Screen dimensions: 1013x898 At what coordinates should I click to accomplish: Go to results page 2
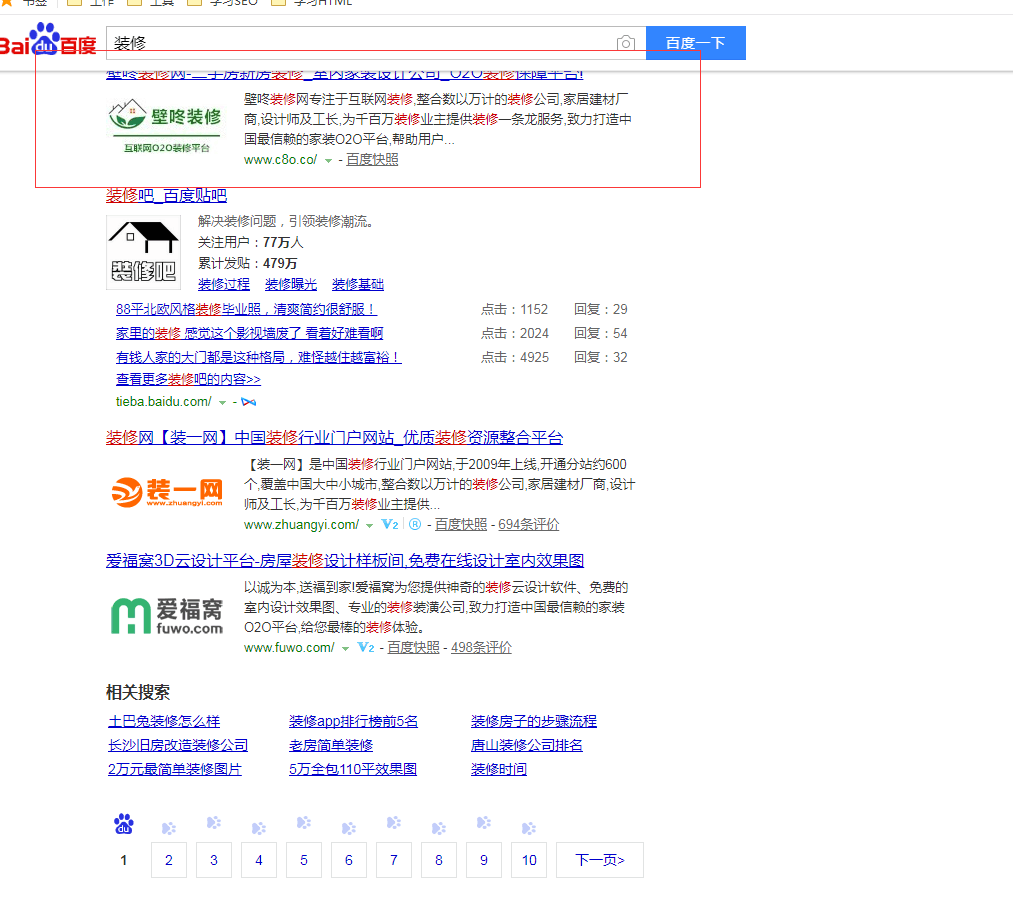(169, 860)
